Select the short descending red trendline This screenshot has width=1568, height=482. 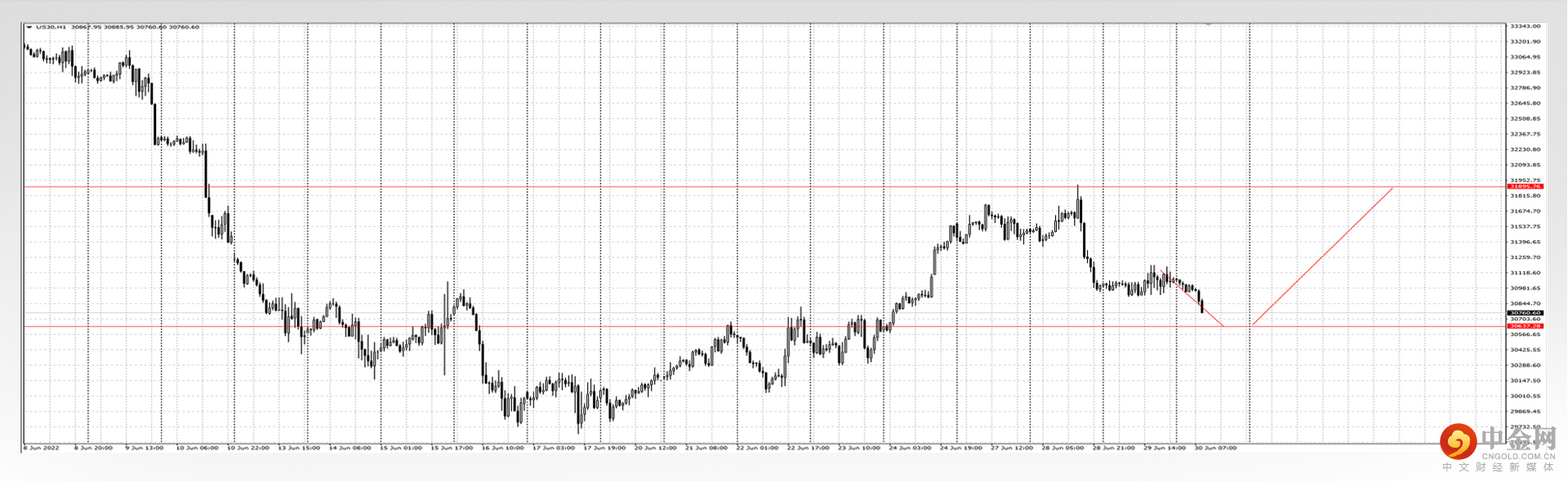pos(1192,297)
